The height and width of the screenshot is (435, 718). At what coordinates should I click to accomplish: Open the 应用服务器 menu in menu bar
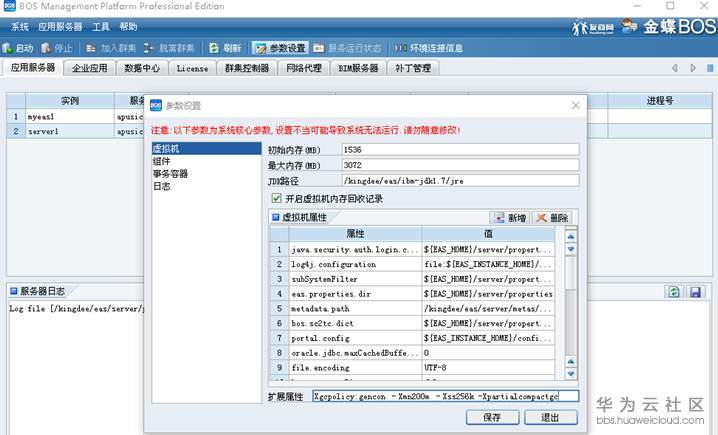point(60,27)
